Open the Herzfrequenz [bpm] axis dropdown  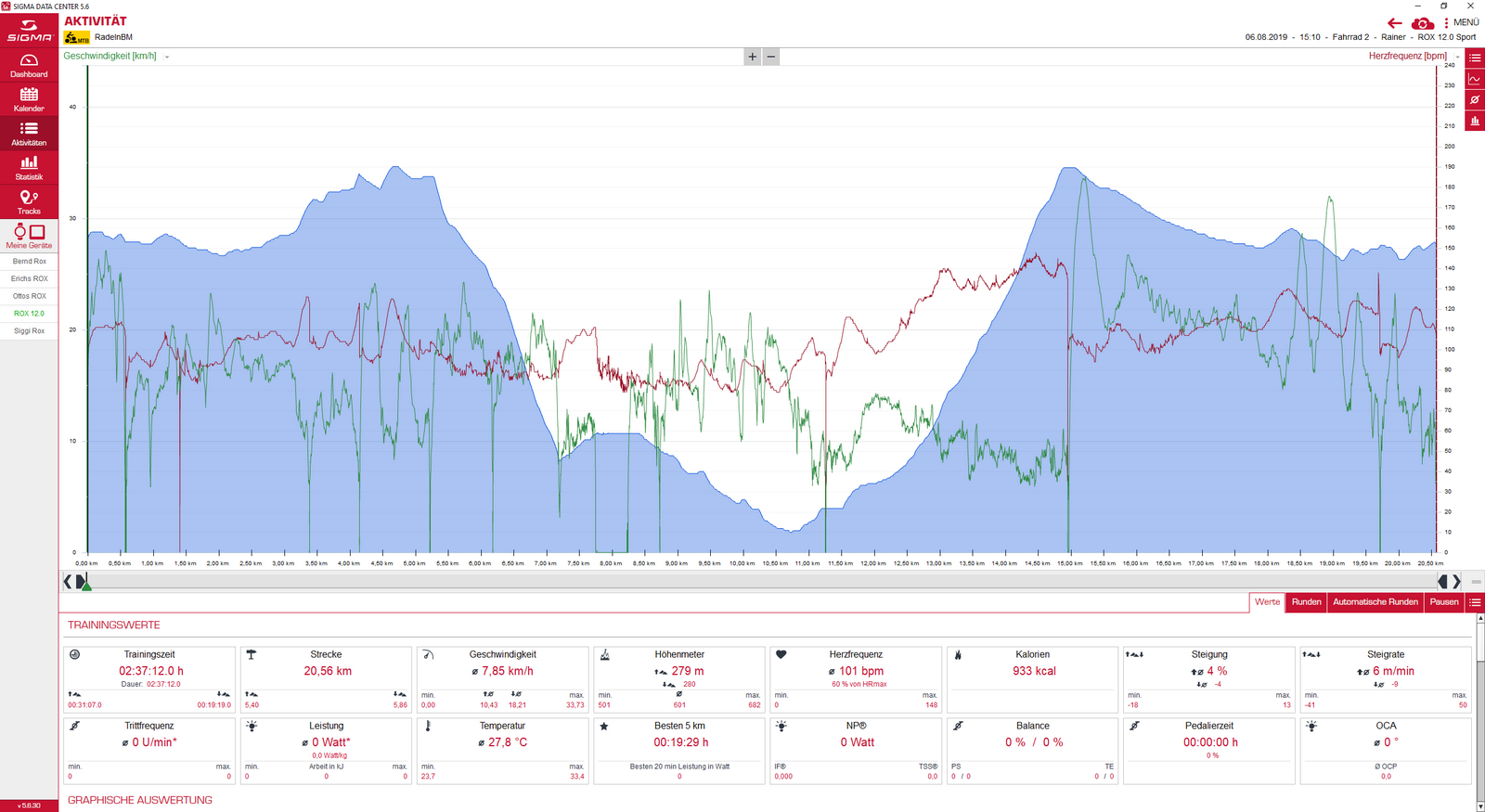tap(1457, 57)
